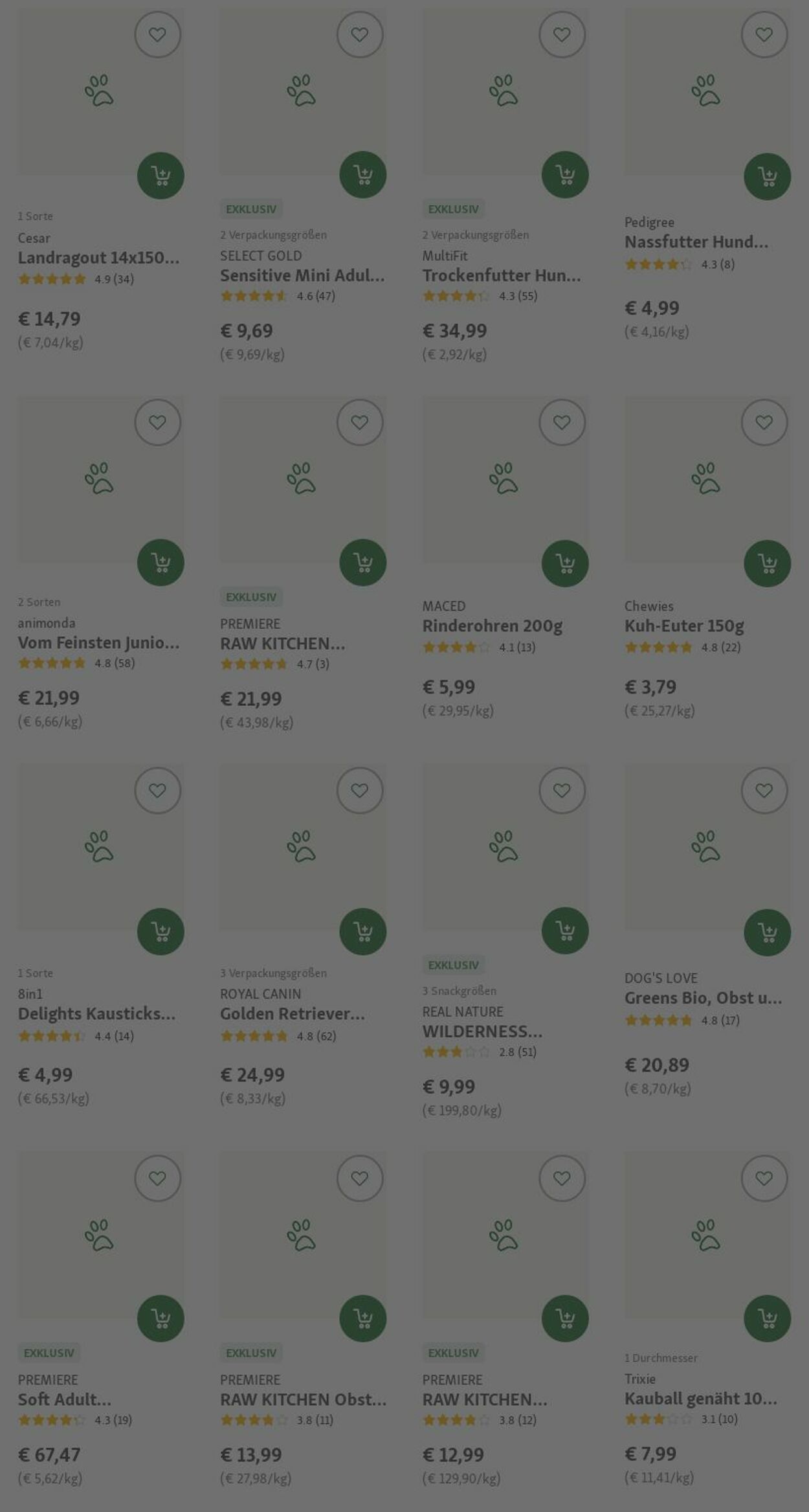Toggle wishlist heart for animonda Vom Feinsten
Screen dimensions: 809x1512
point(158,422)
